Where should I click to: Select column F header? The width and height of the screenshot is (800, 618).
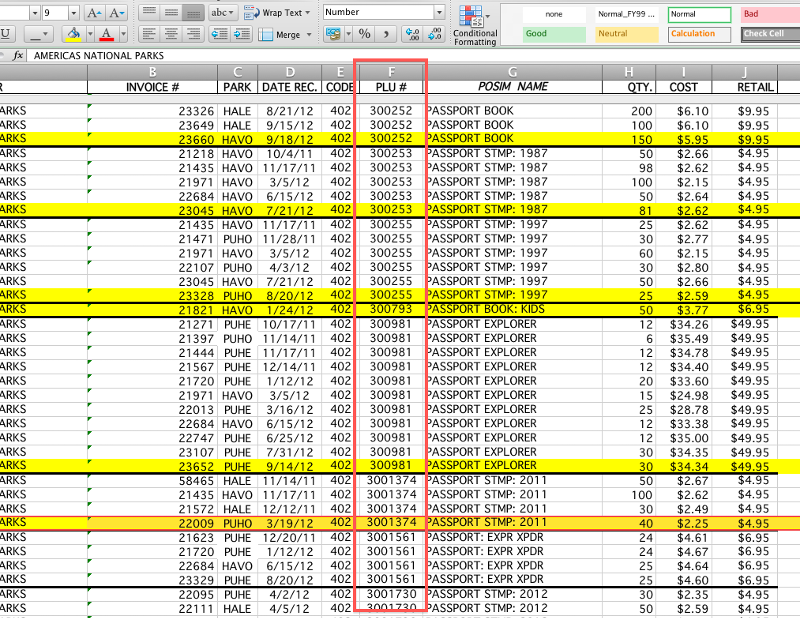point(391,72)
